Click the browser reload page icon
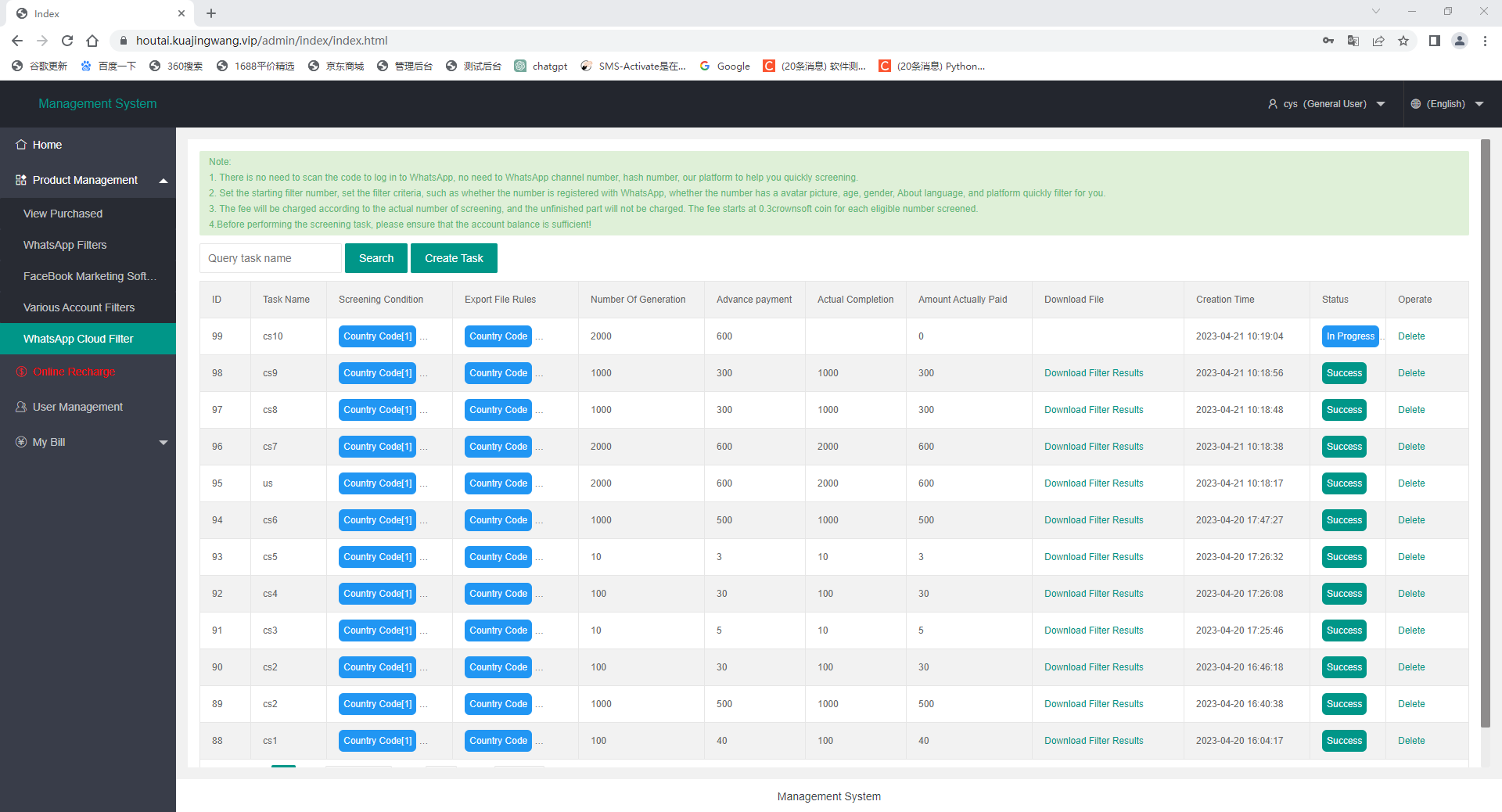Viewport: 1502px width, 812px height. (67, 41)
